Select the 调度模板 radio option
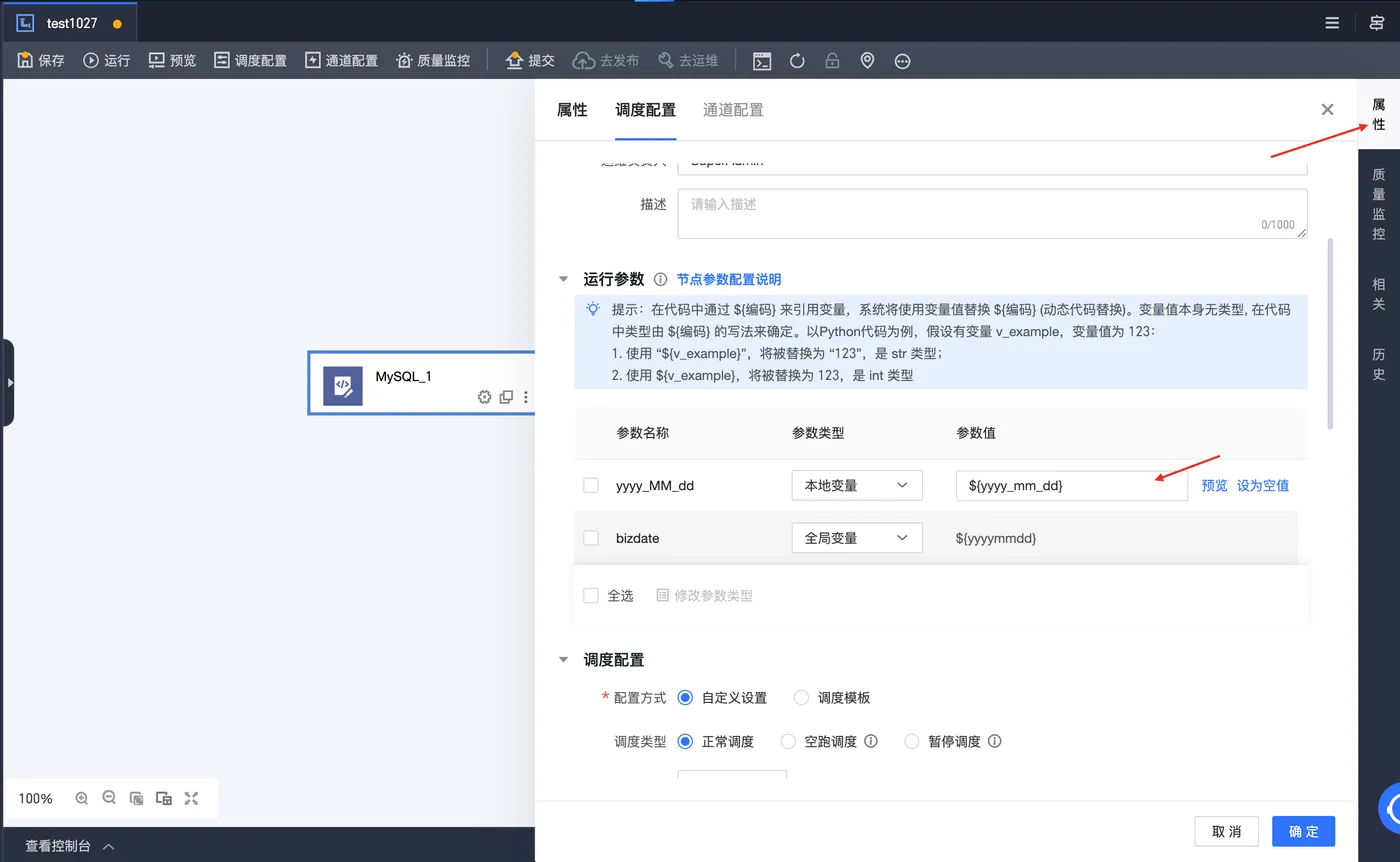This screenshot has width=1400, height=862. tap(801, 697)
